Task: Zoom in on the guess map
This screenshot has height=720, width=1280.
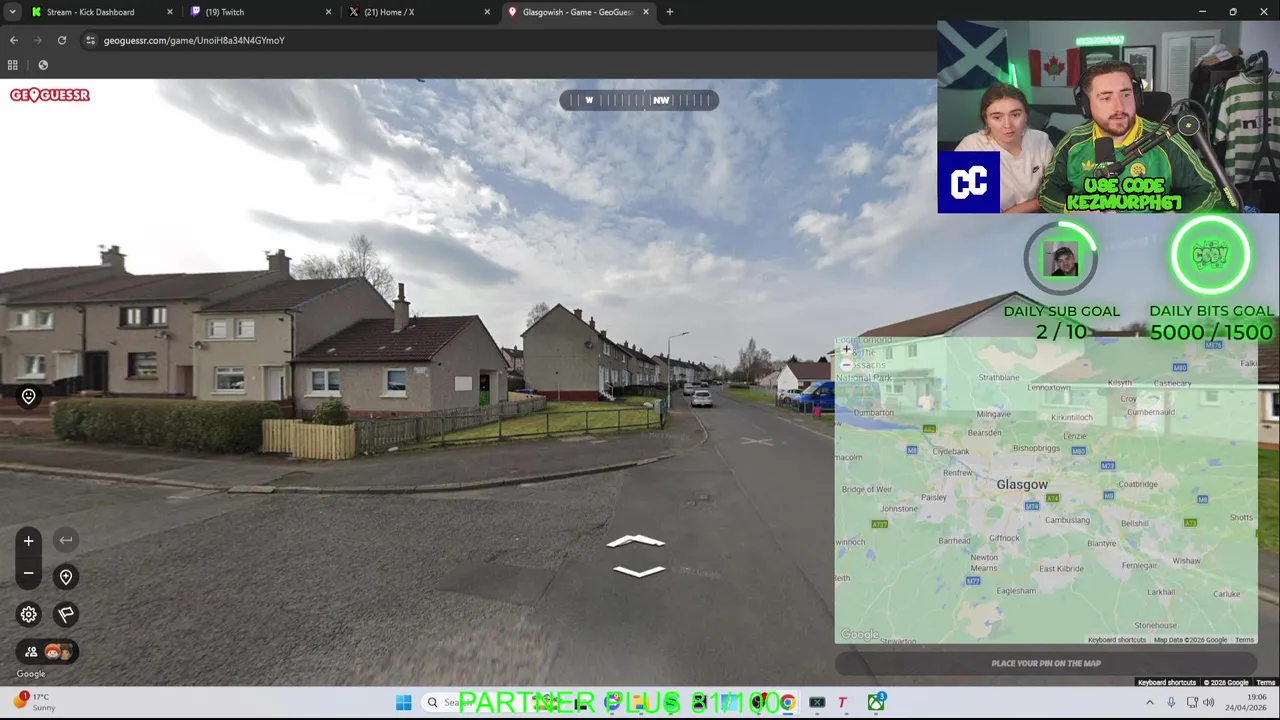Action: click(847, 350)
